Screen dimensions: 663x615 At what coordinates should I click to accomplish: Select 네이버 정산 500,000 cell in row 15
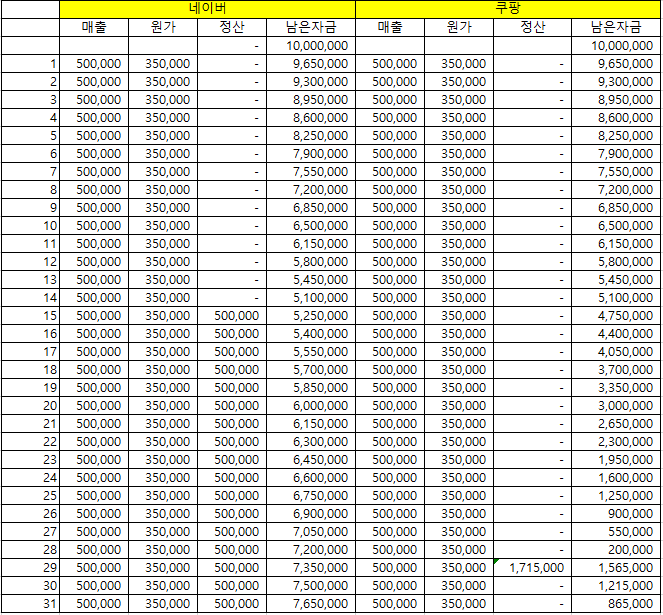coord(232,316)
